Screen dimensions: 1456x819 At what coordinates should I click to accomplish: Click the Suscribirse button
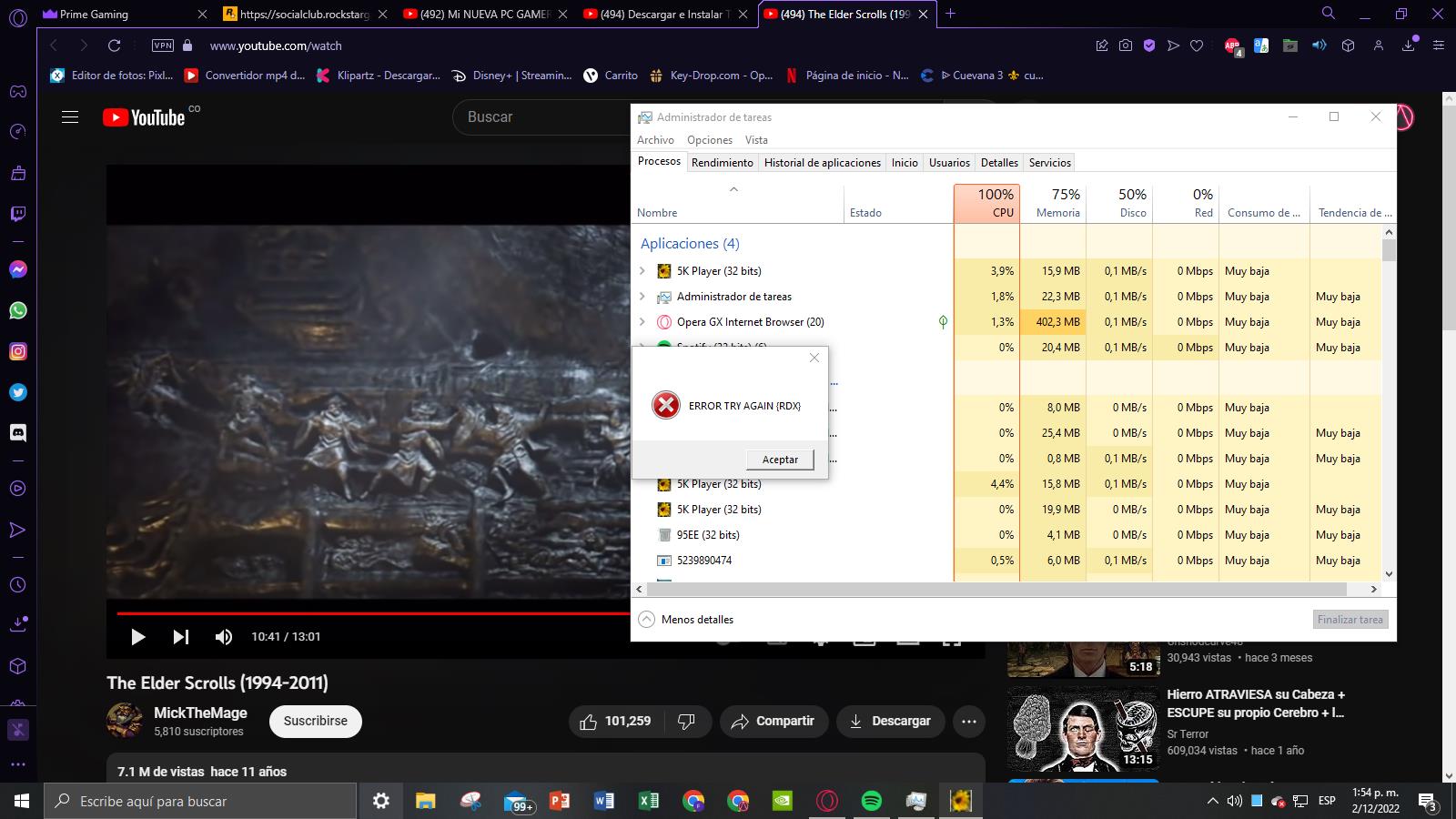click(315, 721)
